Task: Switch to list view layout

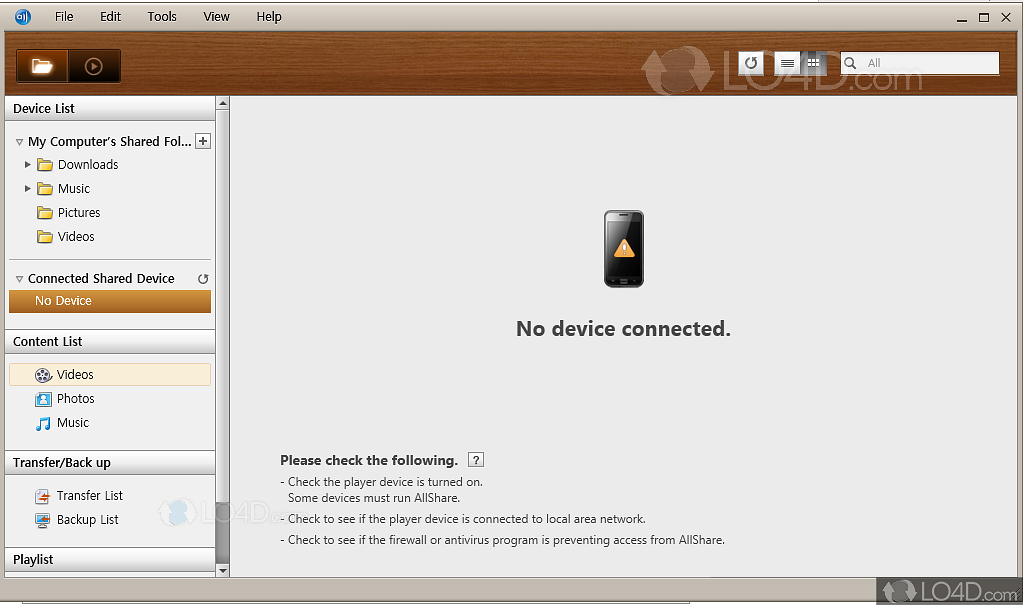Action: point(787,63)
